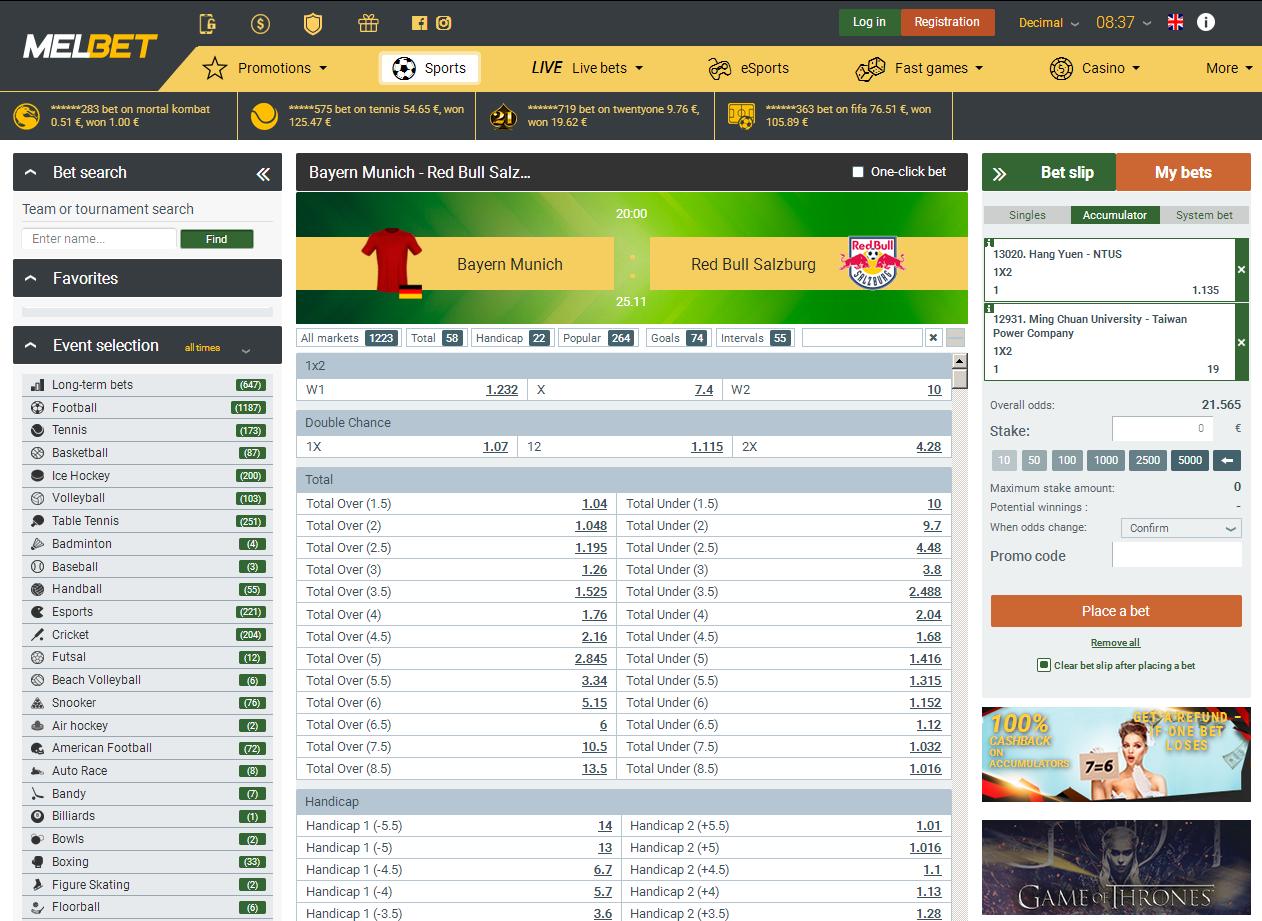Viewport: 1262px width, 921px height.
Task: Enable the One-click bet checkbox
Action: [857, 172]
